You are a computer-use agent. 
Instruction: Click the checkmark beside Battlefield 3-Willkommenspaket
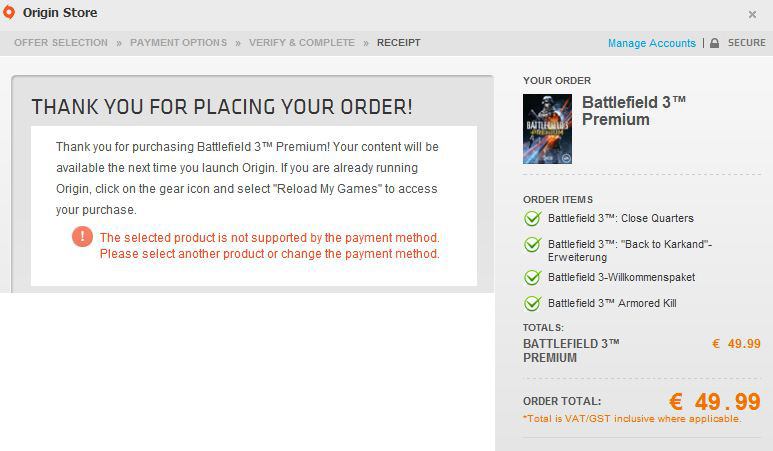[532, 277]
